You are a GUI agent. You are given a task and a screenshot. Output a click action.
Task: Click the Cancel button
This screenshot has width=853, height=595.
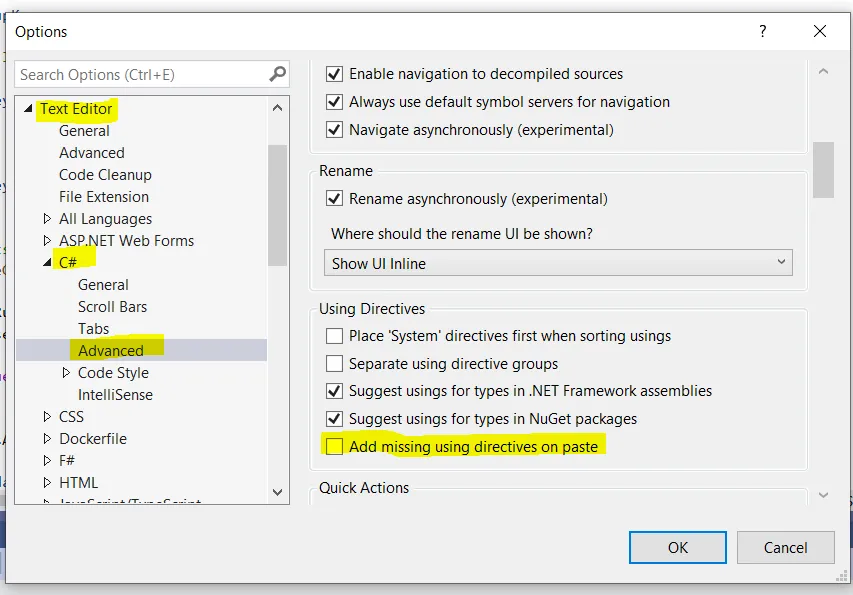pyautogui.click(x=785, y=547)
